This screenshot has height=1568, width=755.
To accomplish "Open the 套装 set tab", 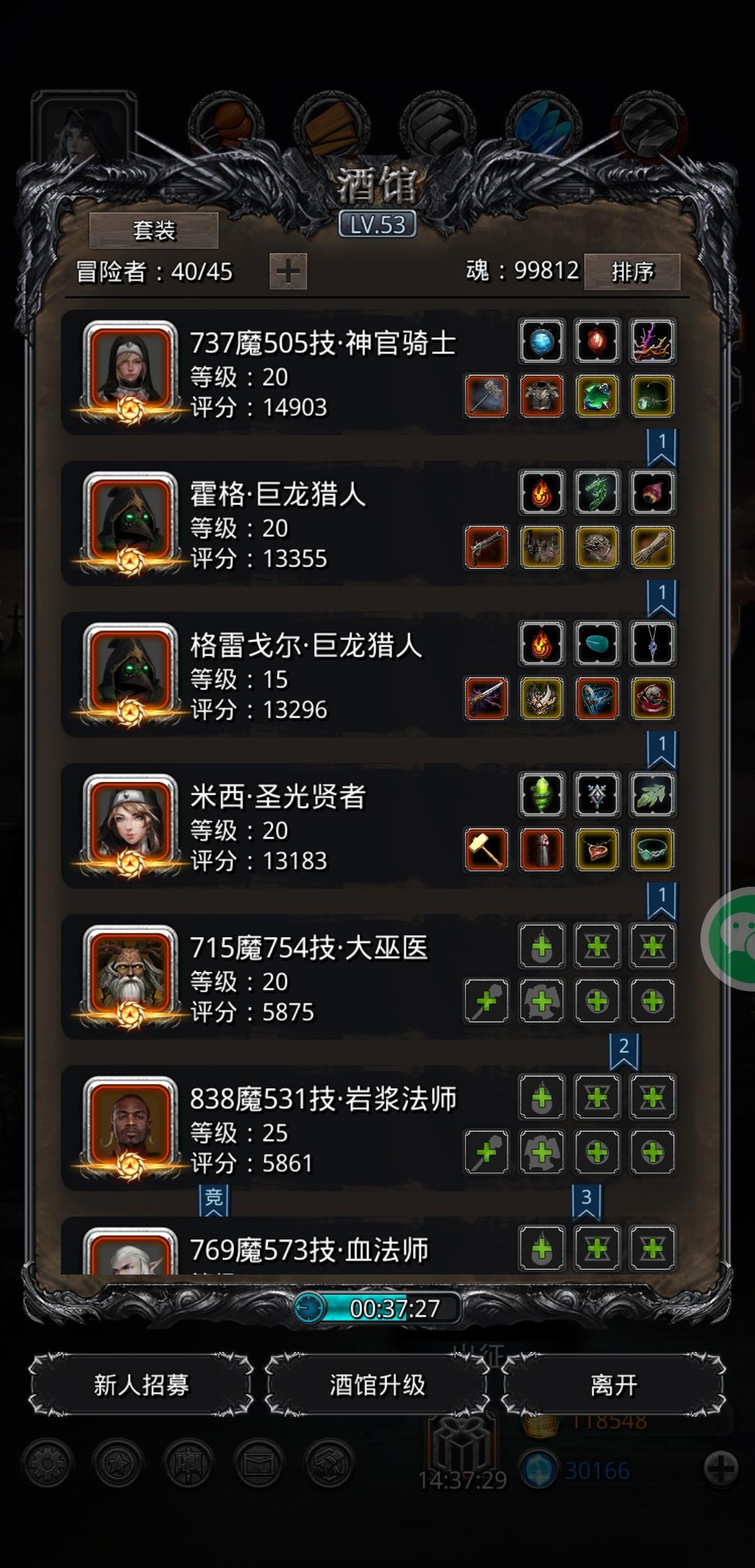I will click(154, 231).
